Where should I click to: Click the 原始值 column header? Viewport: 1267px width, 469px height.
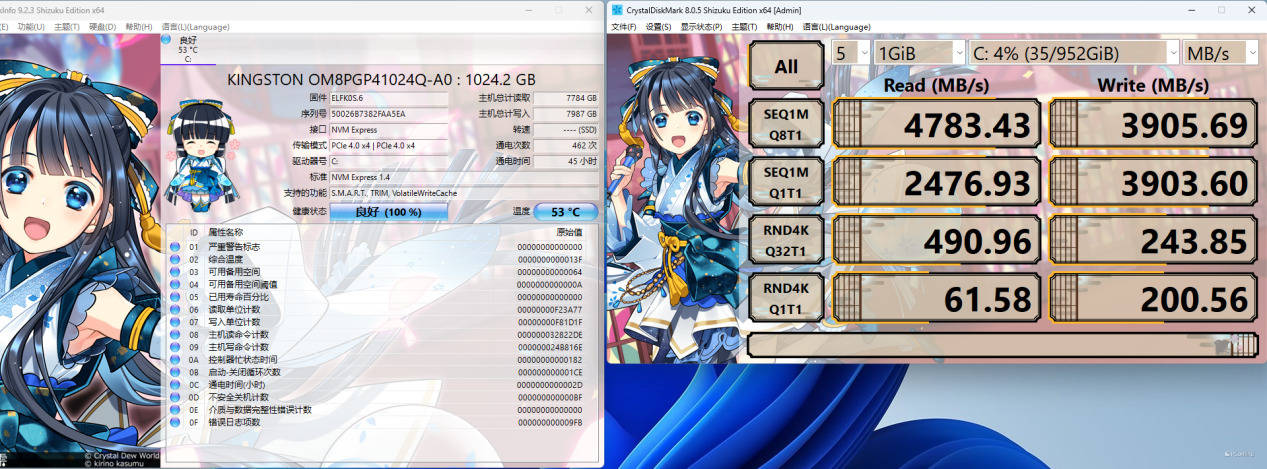[568, 232]
